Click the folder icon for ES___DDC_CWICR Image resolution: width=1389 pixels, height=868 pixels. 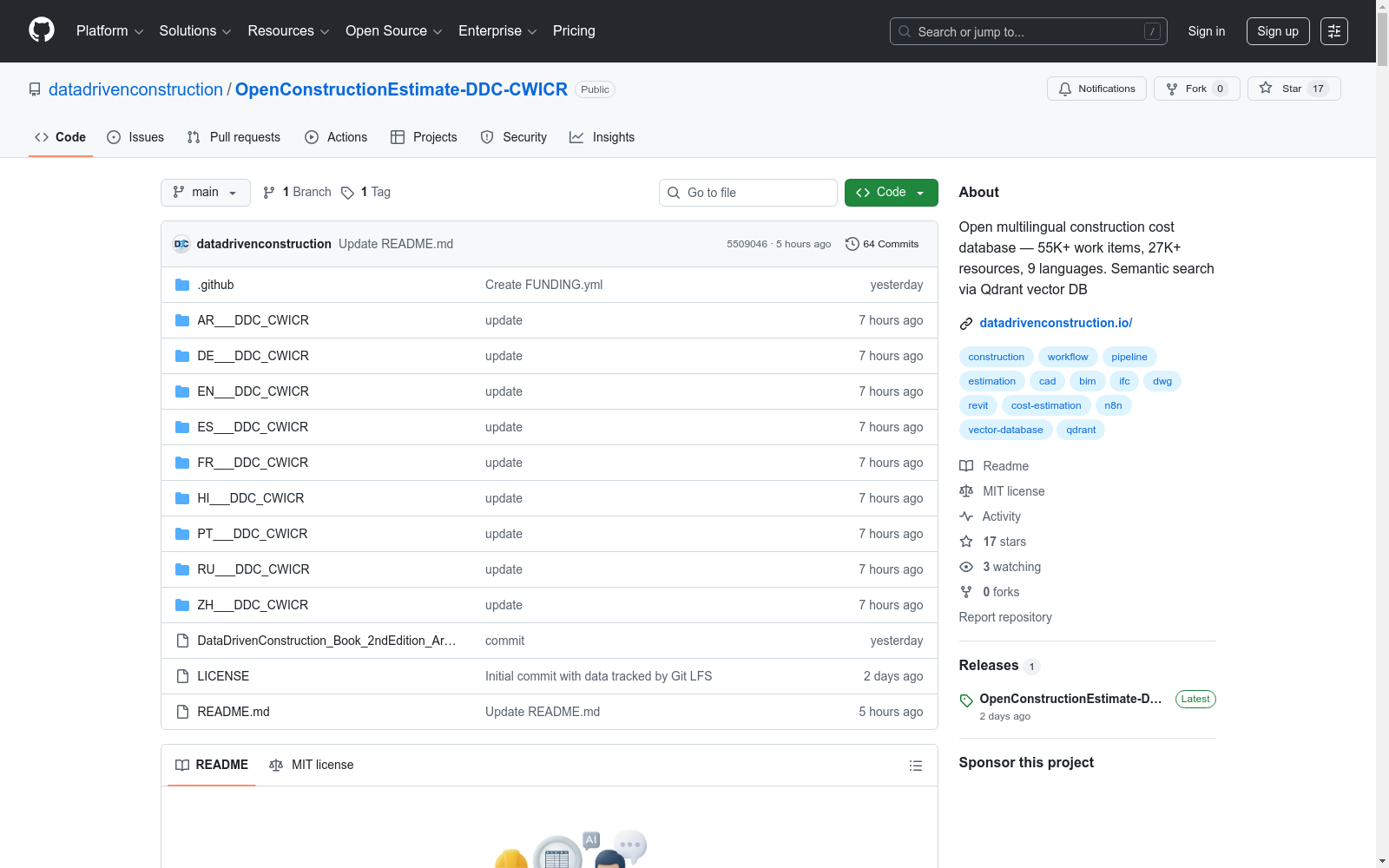coord(182,427)
